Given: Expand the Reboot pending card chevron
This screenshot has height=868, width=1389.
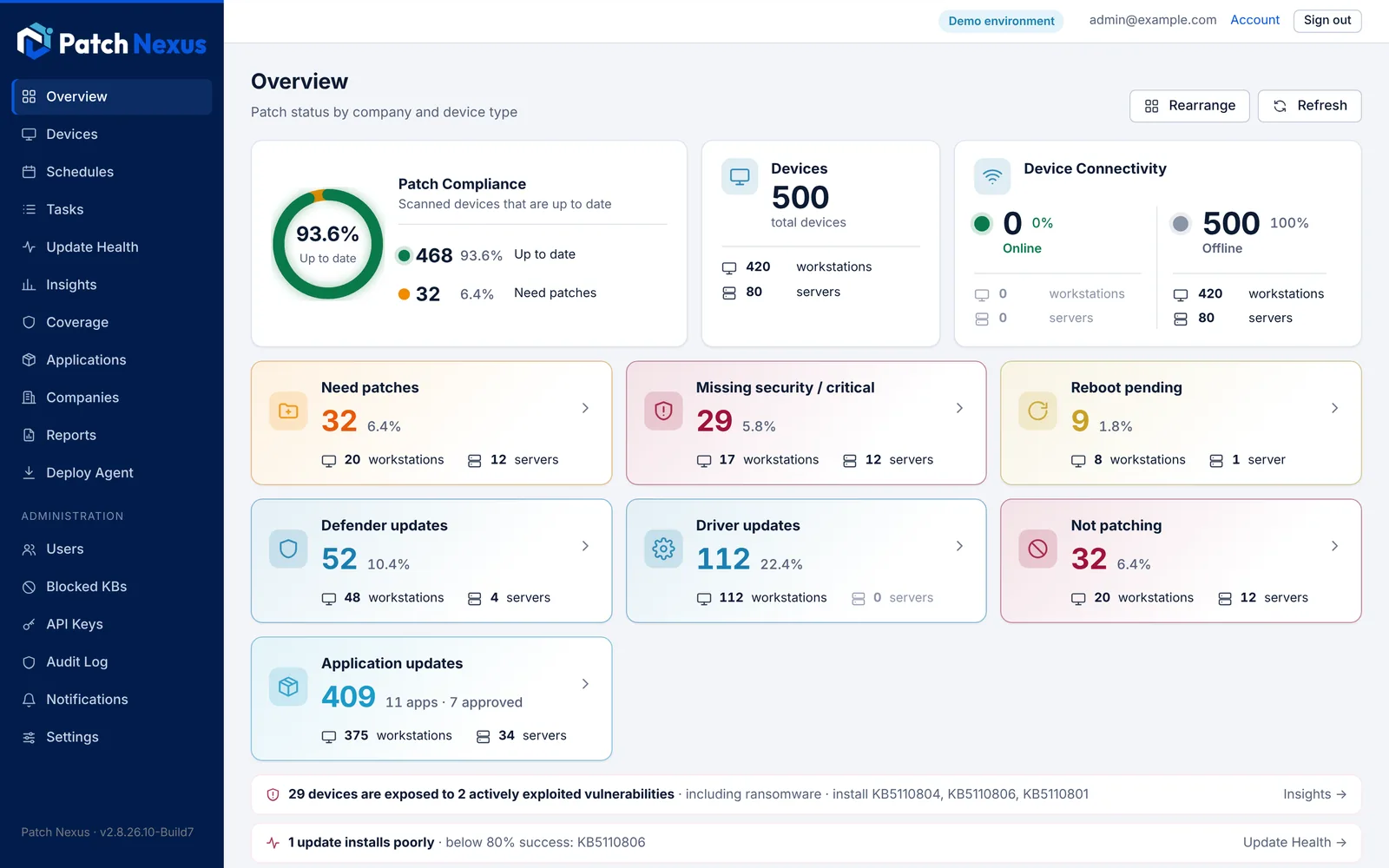Looking at the screenshot, I should tap(1334, 408).
